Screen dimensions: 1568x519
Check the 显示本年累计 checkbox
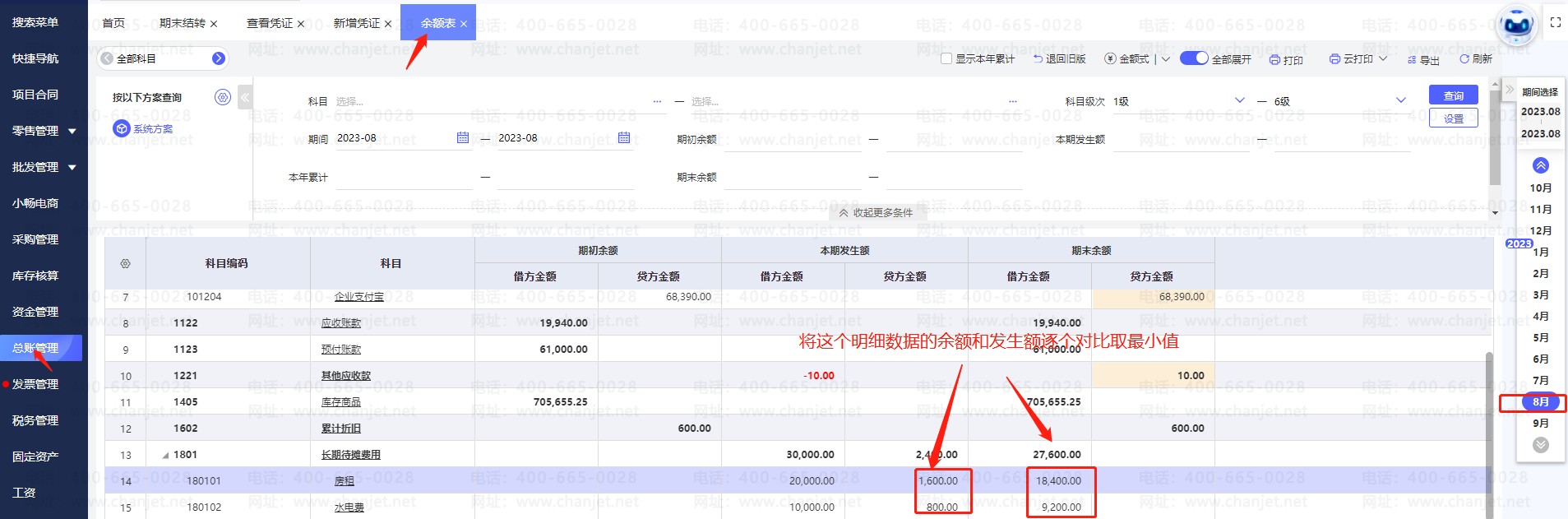coord(946,58)
